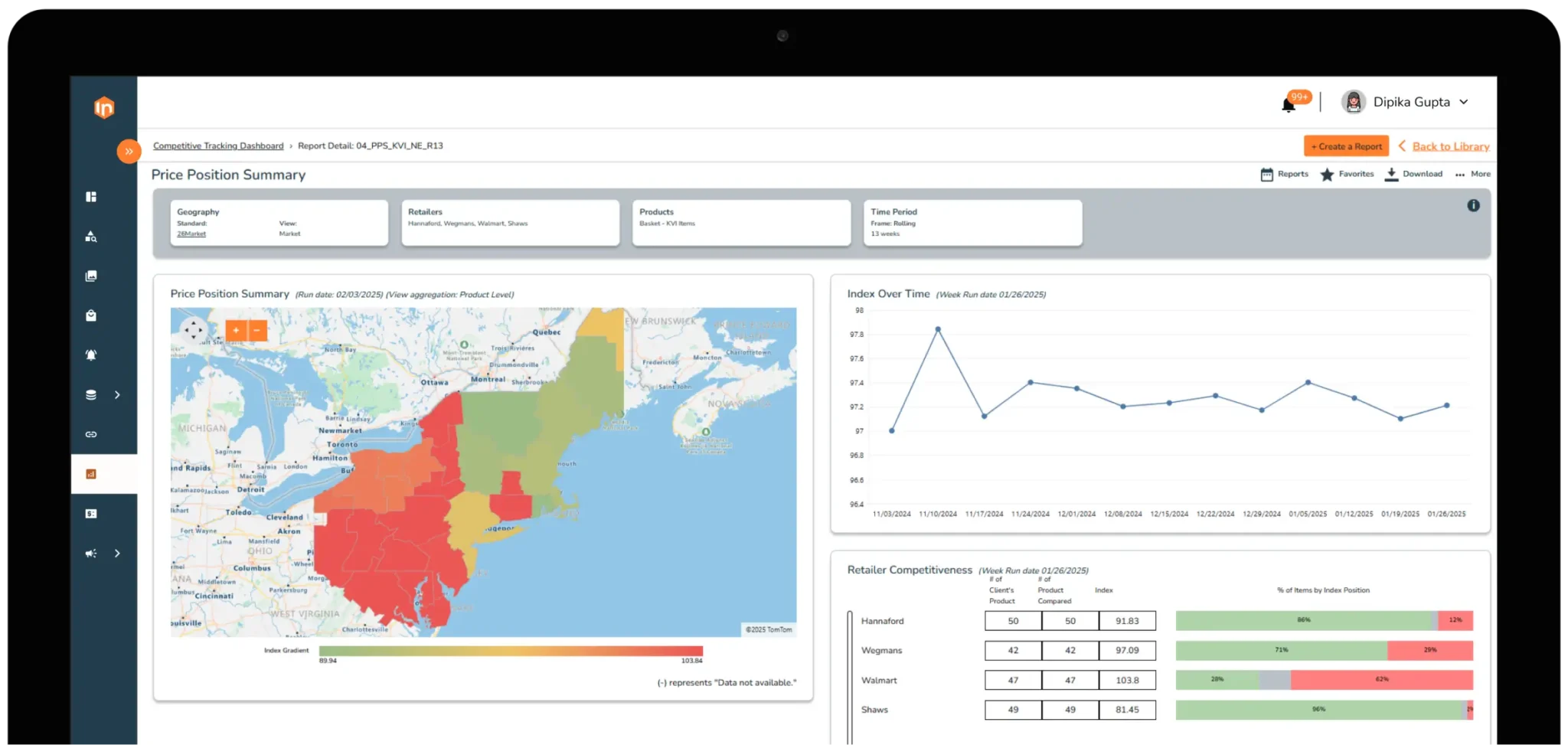Screen dimensions: 1568x745
Task: Open the Reports toolbar item
Action: pyautogui.click(x=1285, y=174)
